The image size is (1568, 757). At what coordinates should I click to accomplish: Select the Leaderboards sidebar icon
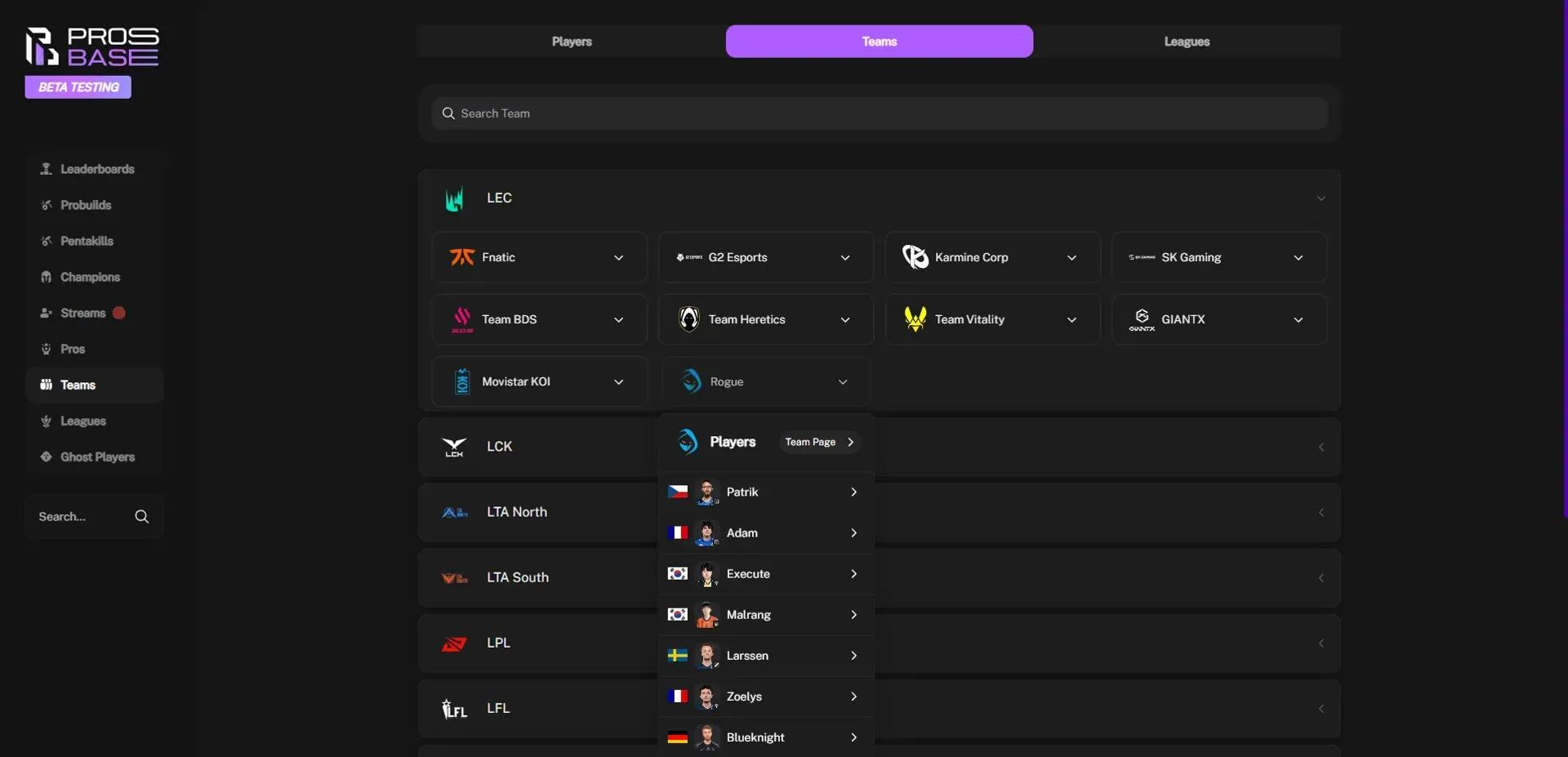(47, 169)
